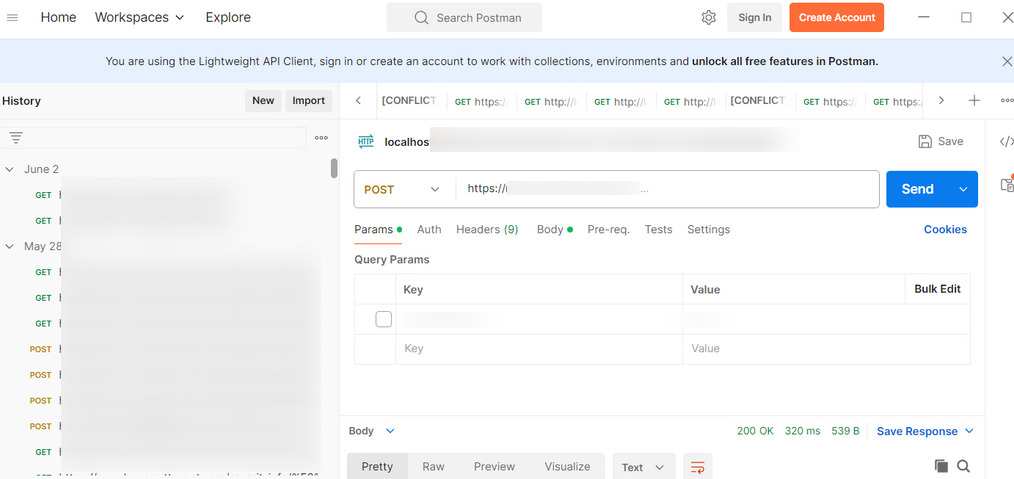Select the Pretty response view
1014x479 pixels.
coord(378,467)
